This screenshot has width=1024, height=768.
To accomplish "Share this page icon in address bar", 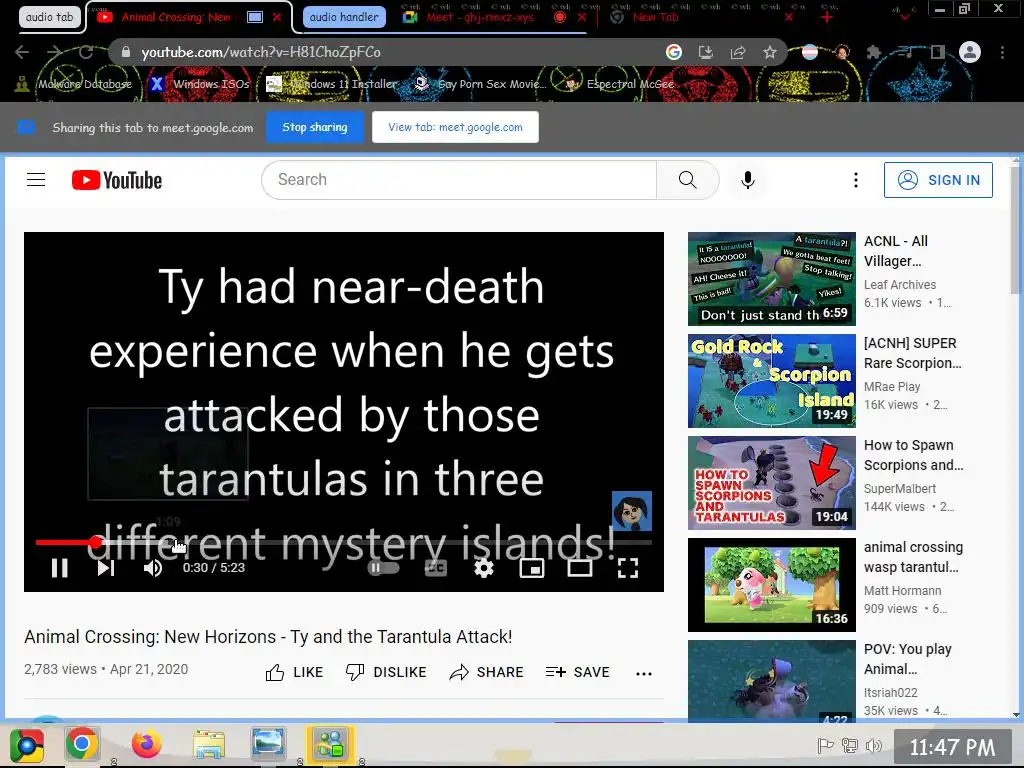I will tap(738, 52).
